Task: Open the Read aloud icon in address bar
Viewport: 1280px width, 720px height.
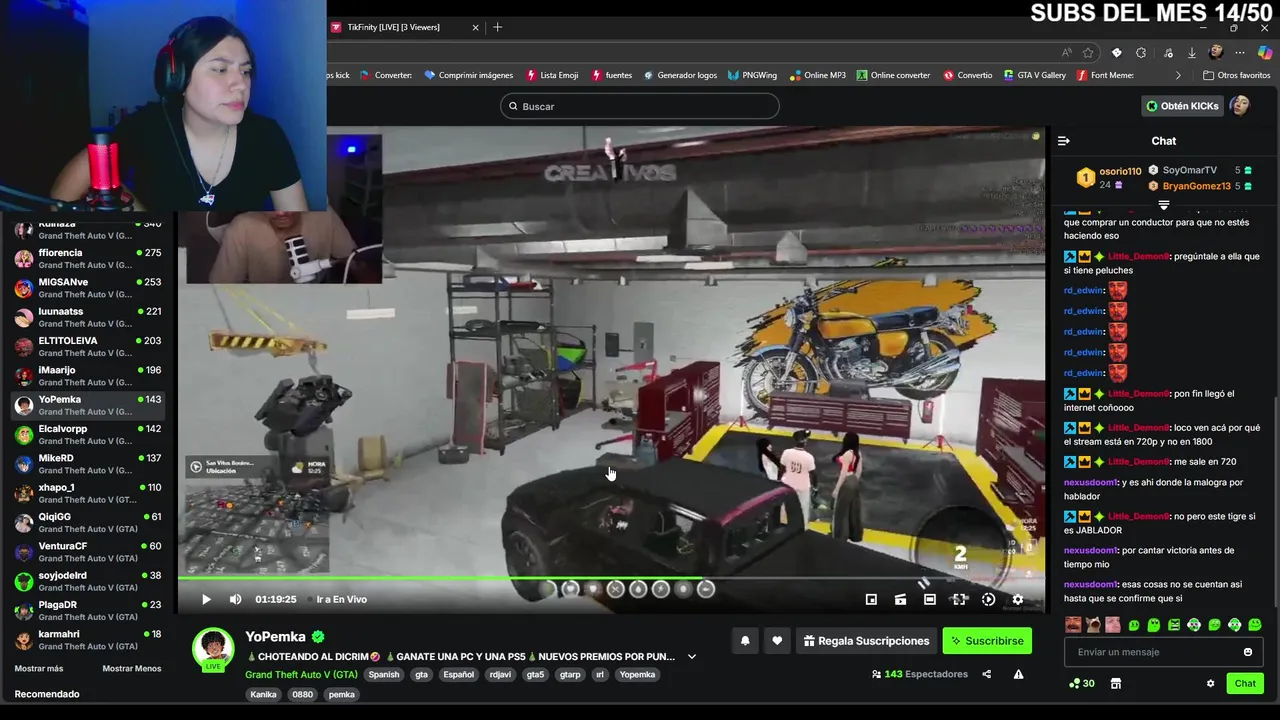Action: click(x=1066, y=53)
